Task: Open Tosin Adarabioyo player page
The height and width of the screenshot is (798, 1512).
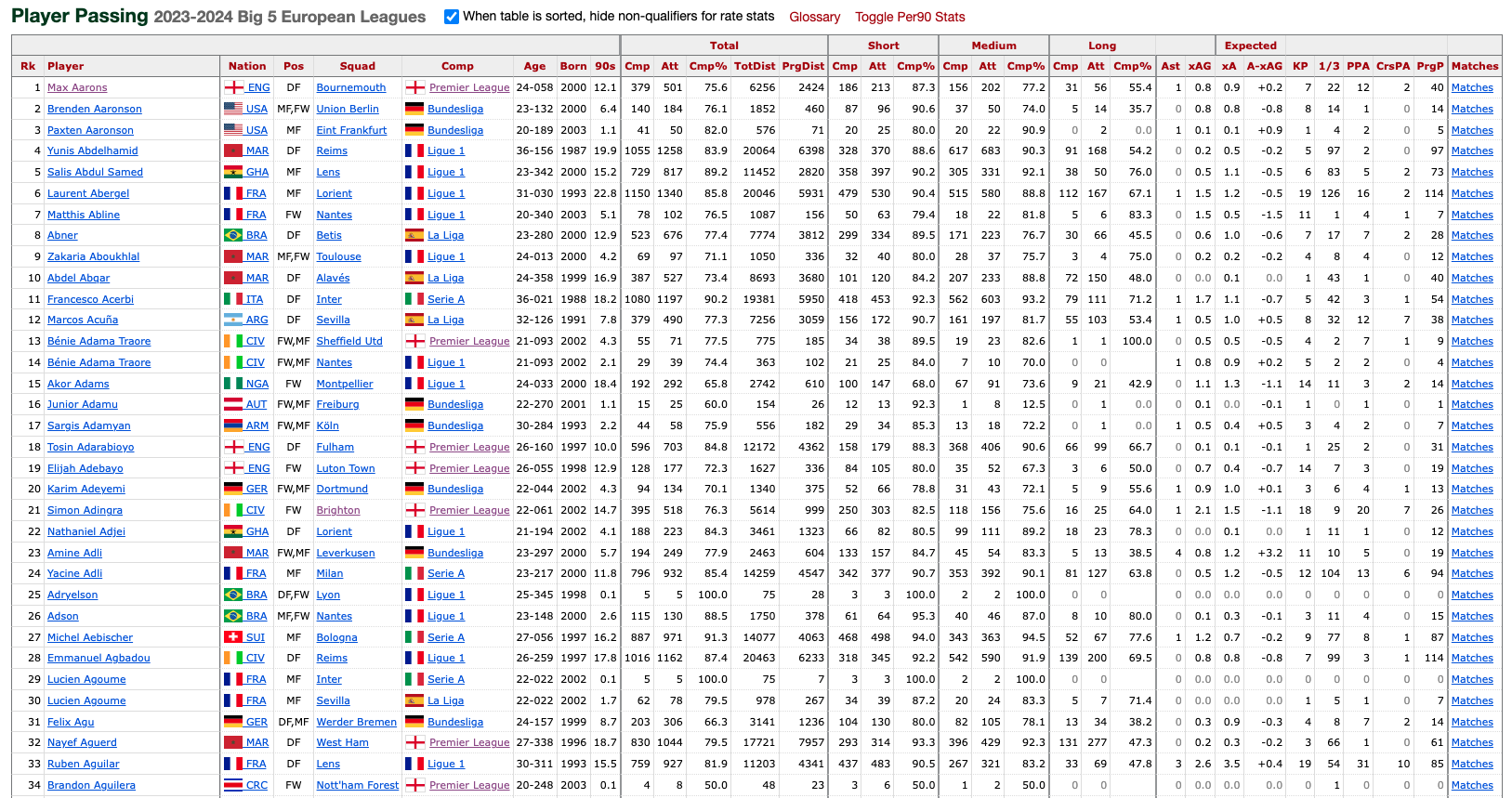Action: tap(90, 447)
